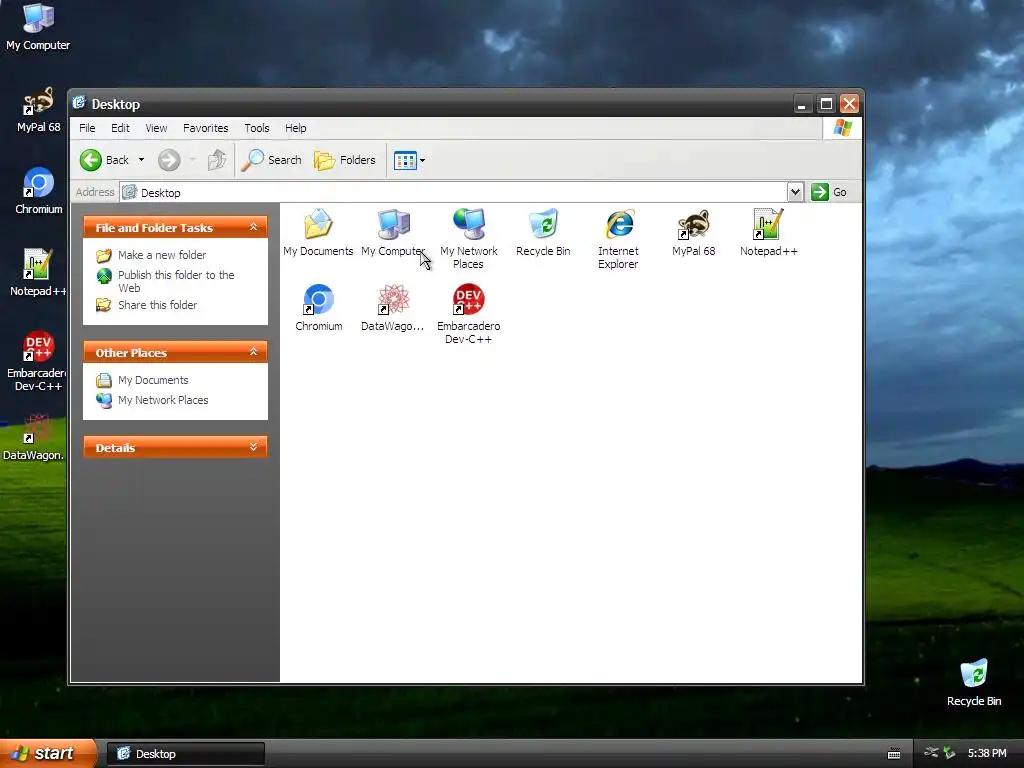
Task: Click the Start button
Action: (48, 754)
